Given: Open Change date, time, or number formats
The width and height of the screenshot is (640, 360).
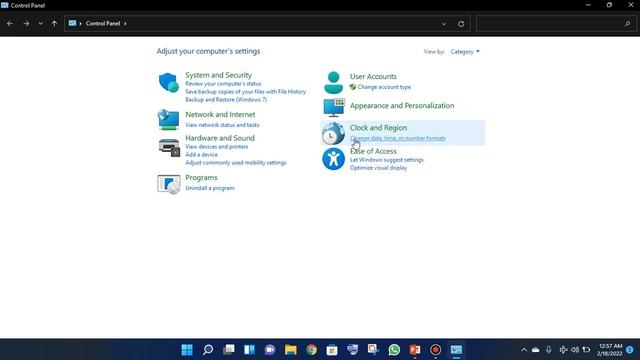Looking at the screenshot, I should coord(398,138).
